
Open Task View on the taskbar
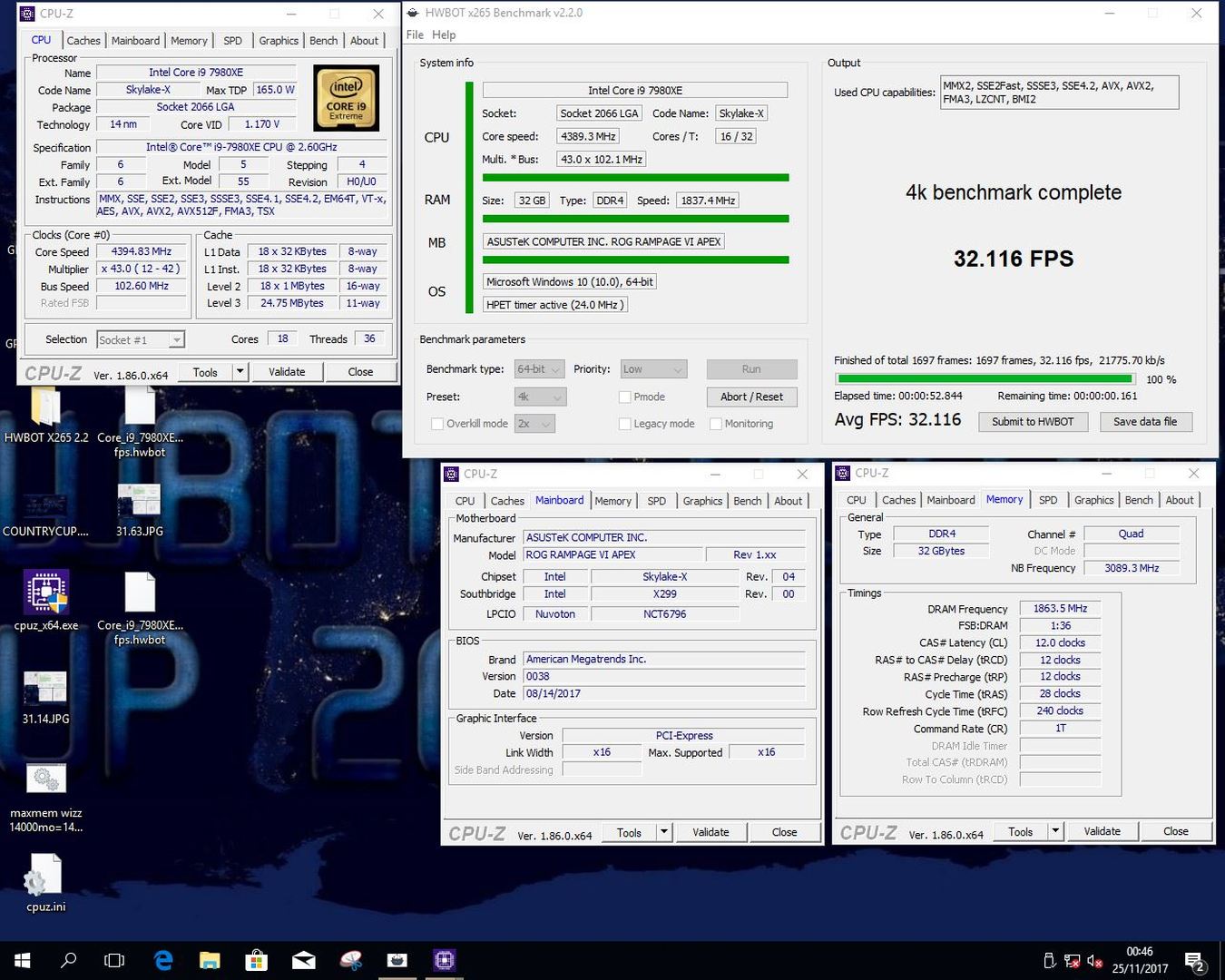[114, 960]
